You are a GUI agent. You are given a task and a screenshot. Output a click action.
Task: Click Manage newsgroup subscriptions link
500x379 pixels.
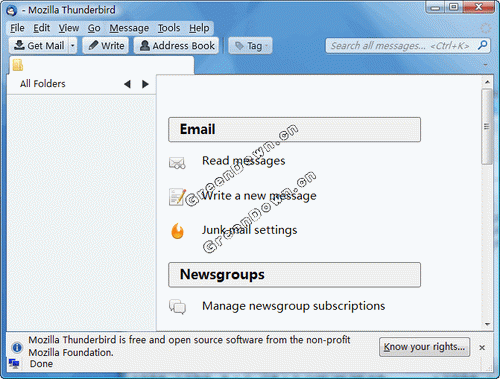[294, 306]
